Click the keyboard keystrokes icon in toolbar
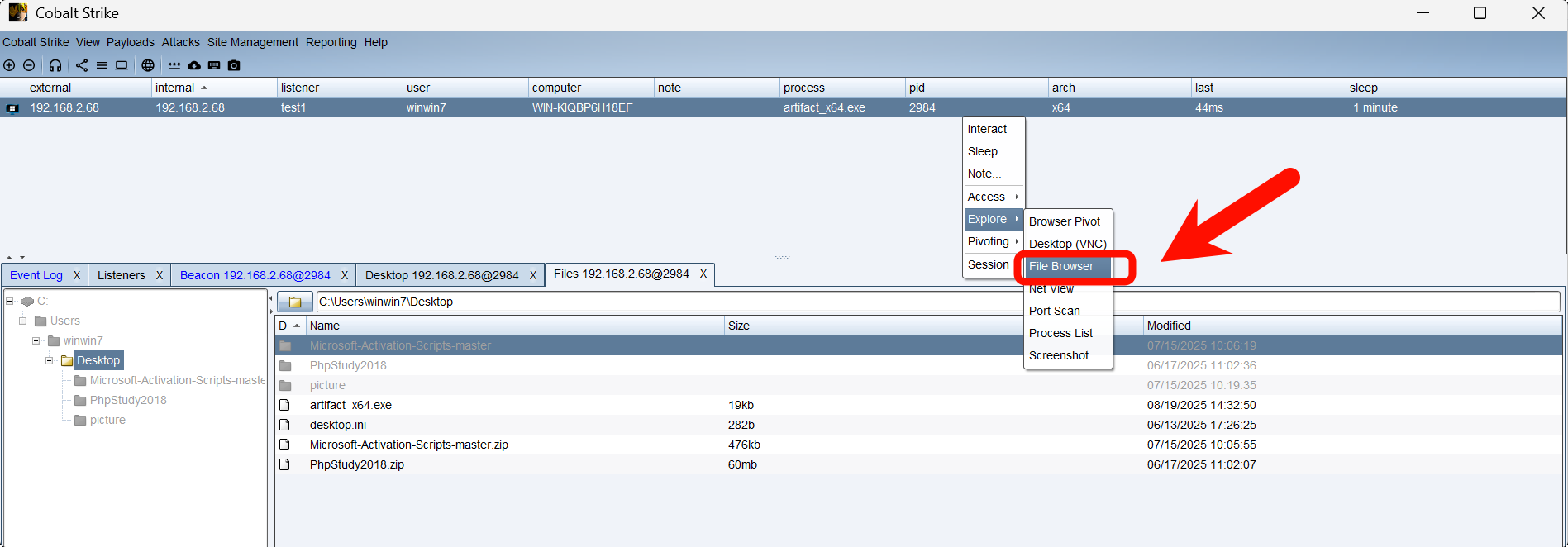 (x=214, y=65)
